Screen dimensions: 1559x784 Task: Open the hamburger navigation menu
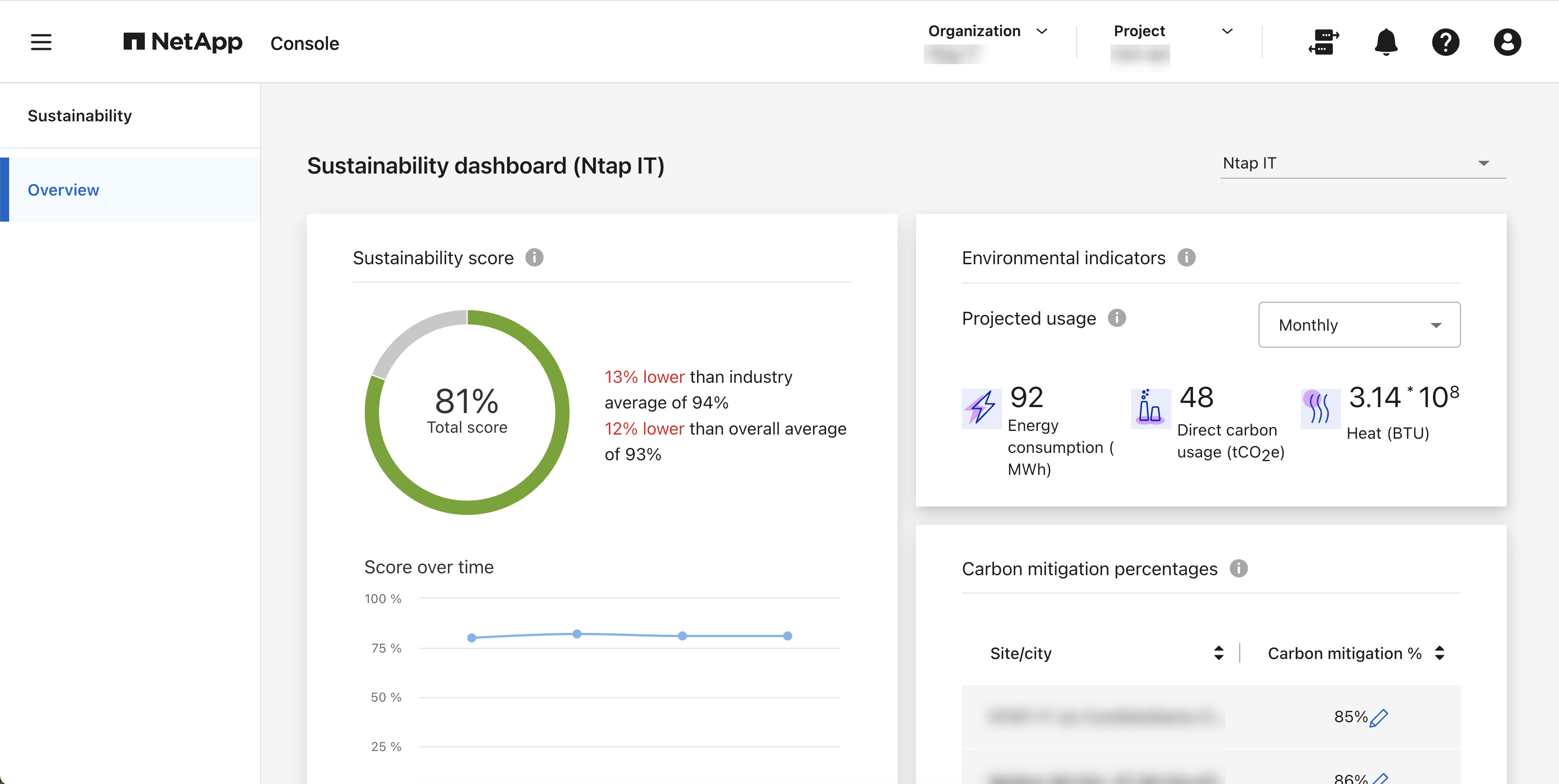(x=41, y=42)
